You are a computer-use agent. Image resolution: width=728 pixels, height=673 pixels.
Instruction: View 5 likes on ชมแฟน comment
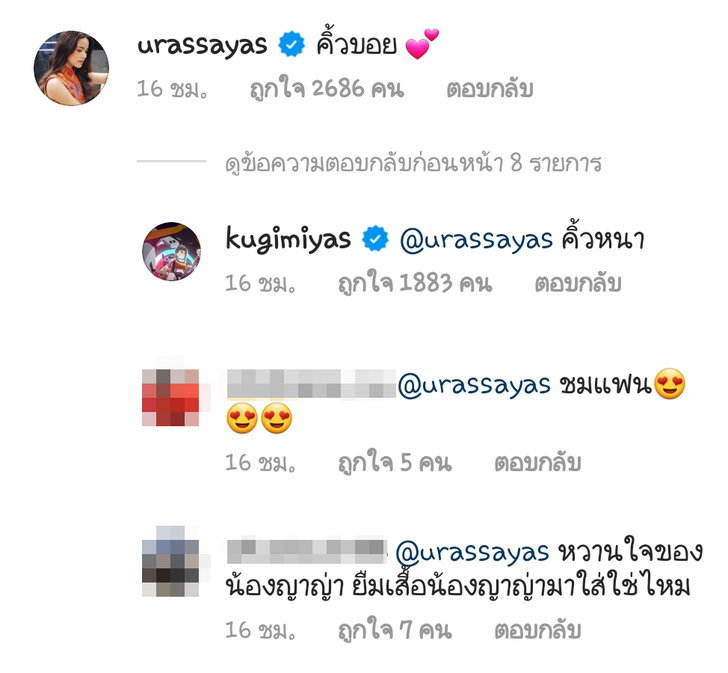(x=395, y=463)
